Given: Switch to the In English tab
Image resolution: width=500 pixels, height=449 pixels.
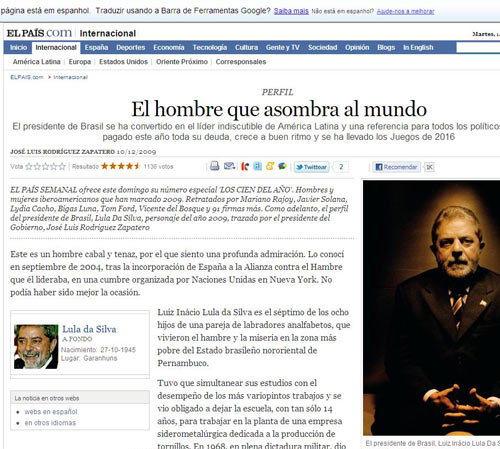Looking at the screenshot, I should [x=418, y=48].
